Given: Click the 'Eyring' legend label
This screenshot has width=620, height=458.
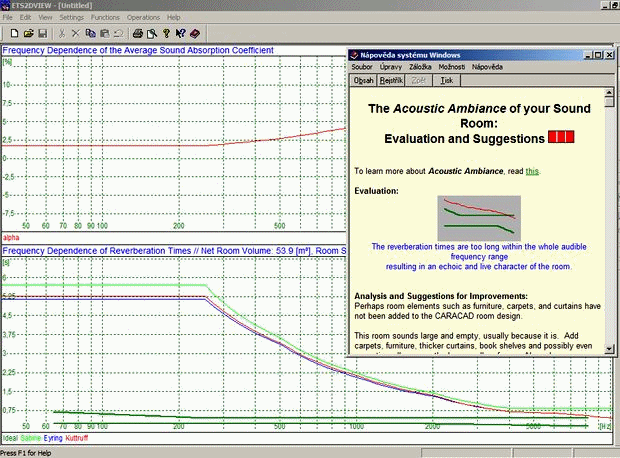Looking at the screenshot, I should point(53,438).
